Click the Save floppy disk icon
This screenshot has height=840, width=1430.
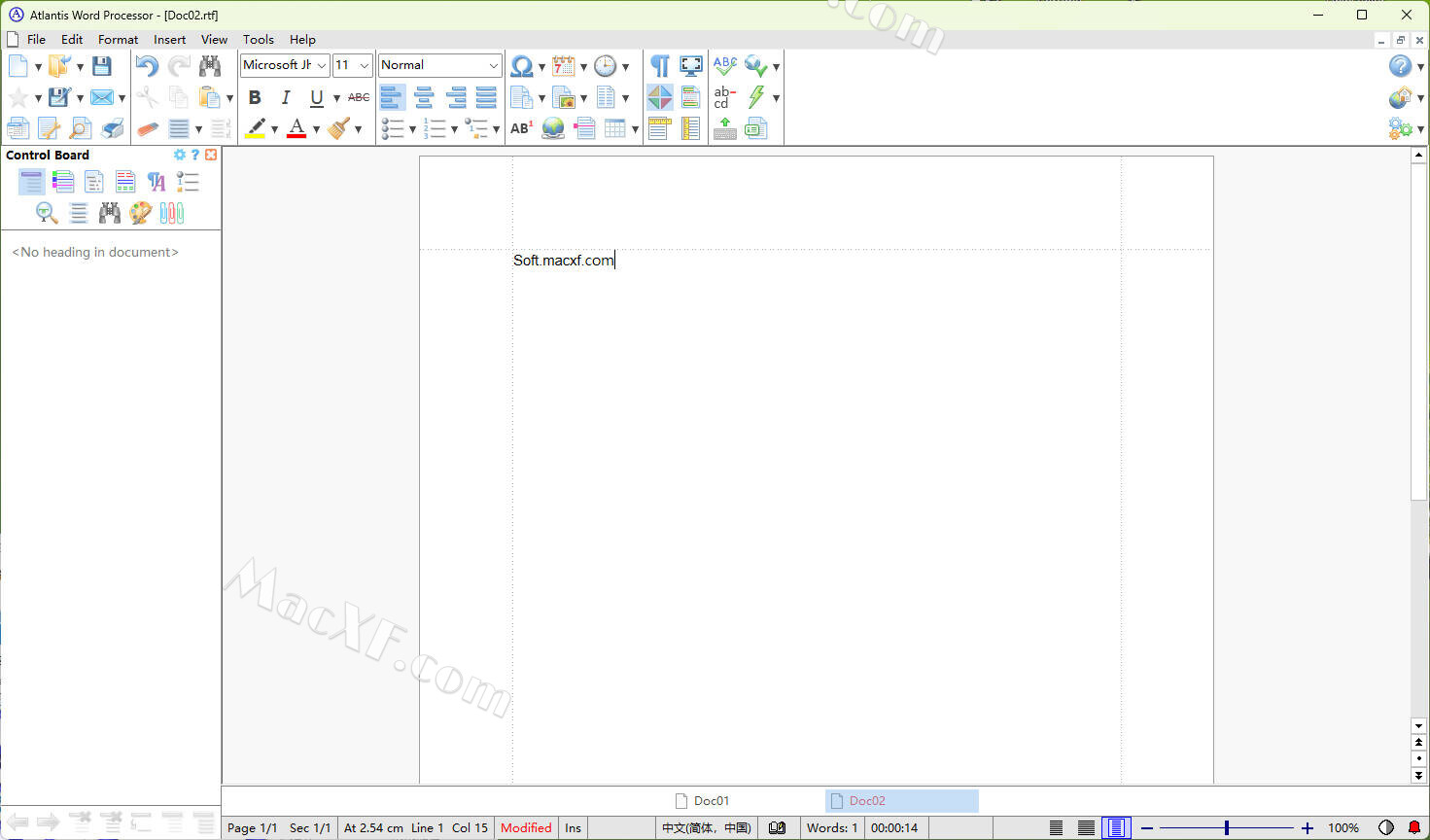point(101,66)
